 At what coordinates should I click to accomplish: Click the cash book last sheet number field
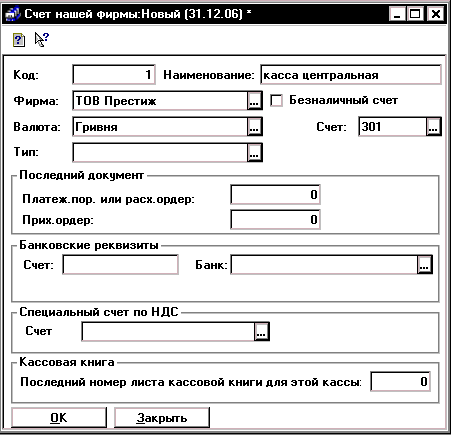(x=400, y=382)
